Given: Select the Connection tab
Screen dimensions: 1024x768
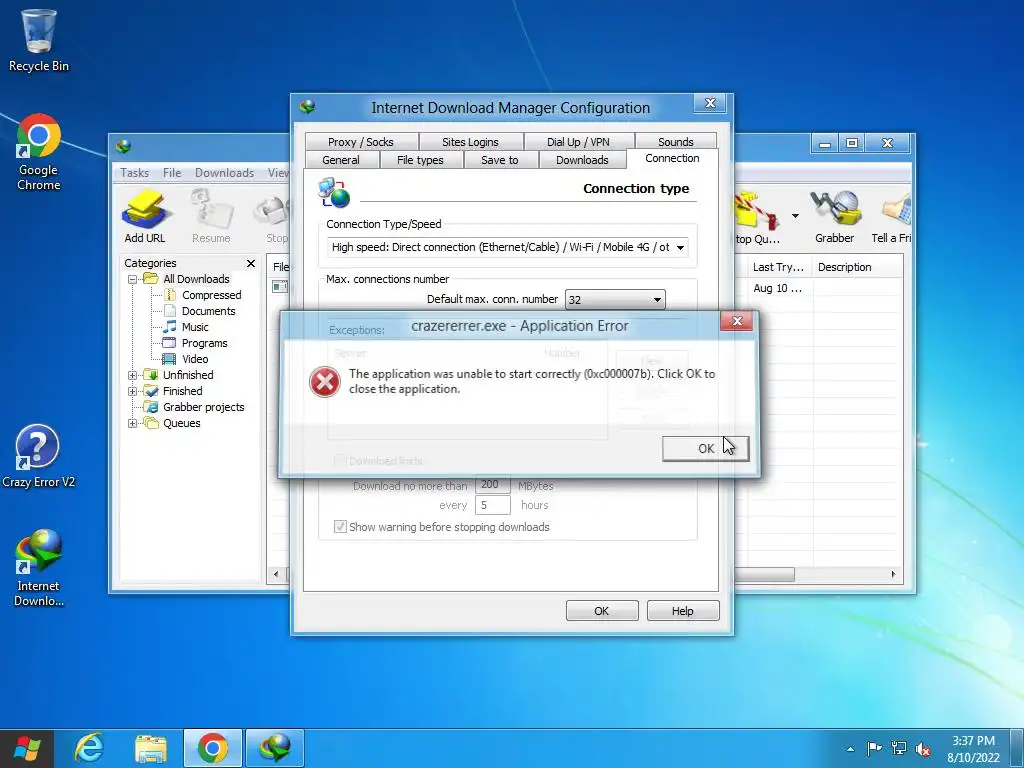Looking at the screenshot, I should click(x=672, y=158).
